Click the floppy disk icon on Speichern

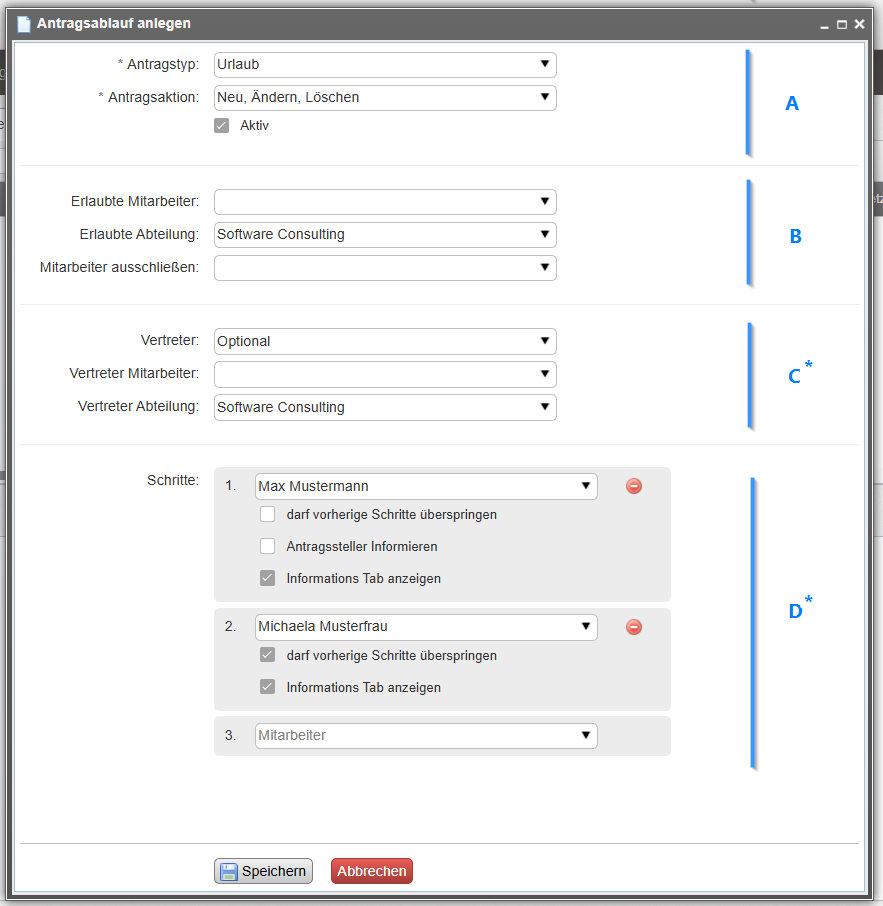click(x=229, y=871)
